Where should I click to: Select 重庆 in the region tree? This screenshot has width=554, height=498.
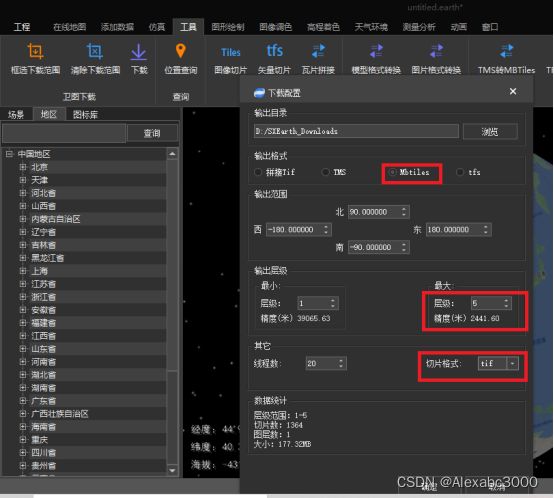(x=39, y=440)
